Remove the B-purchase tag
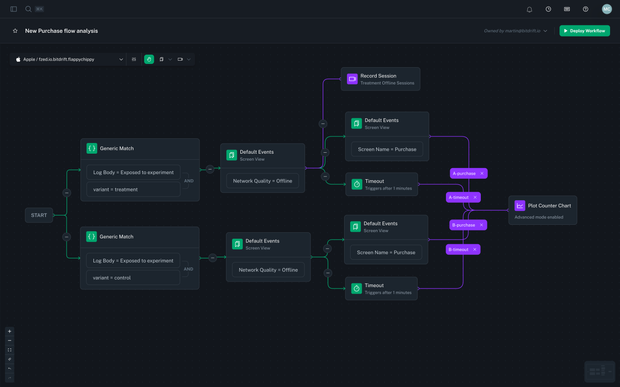The image size is (620, 387). click(481, 225)
